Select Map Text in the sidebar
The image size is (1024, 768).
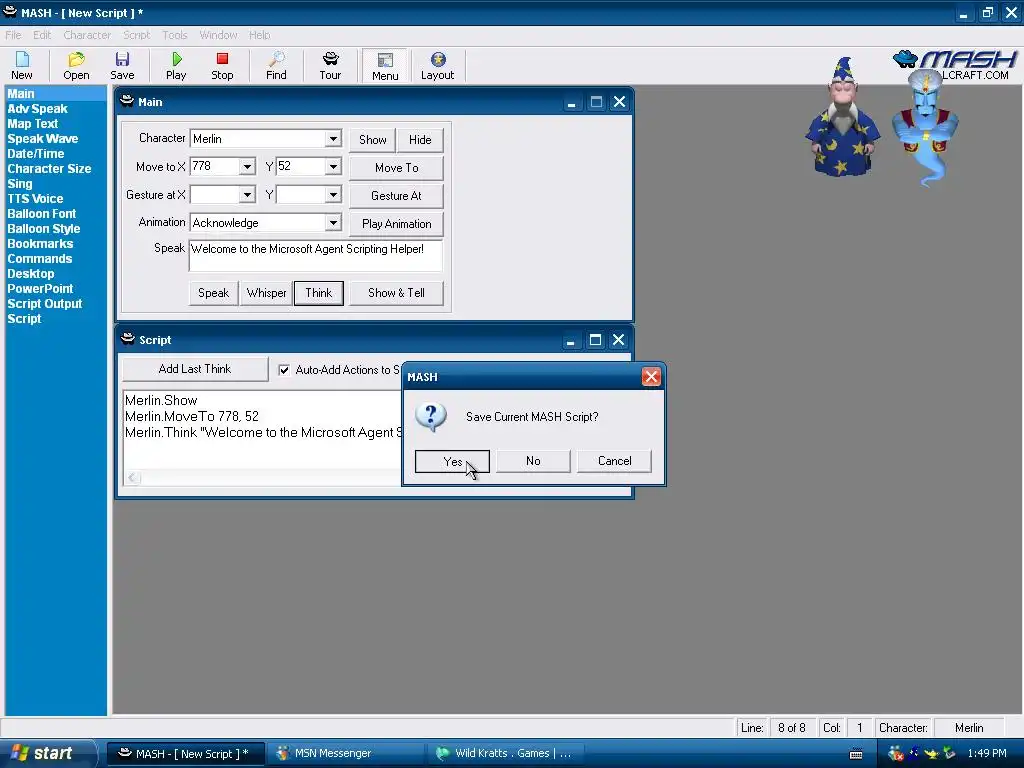pyautogui.click(x=33, y=124)
